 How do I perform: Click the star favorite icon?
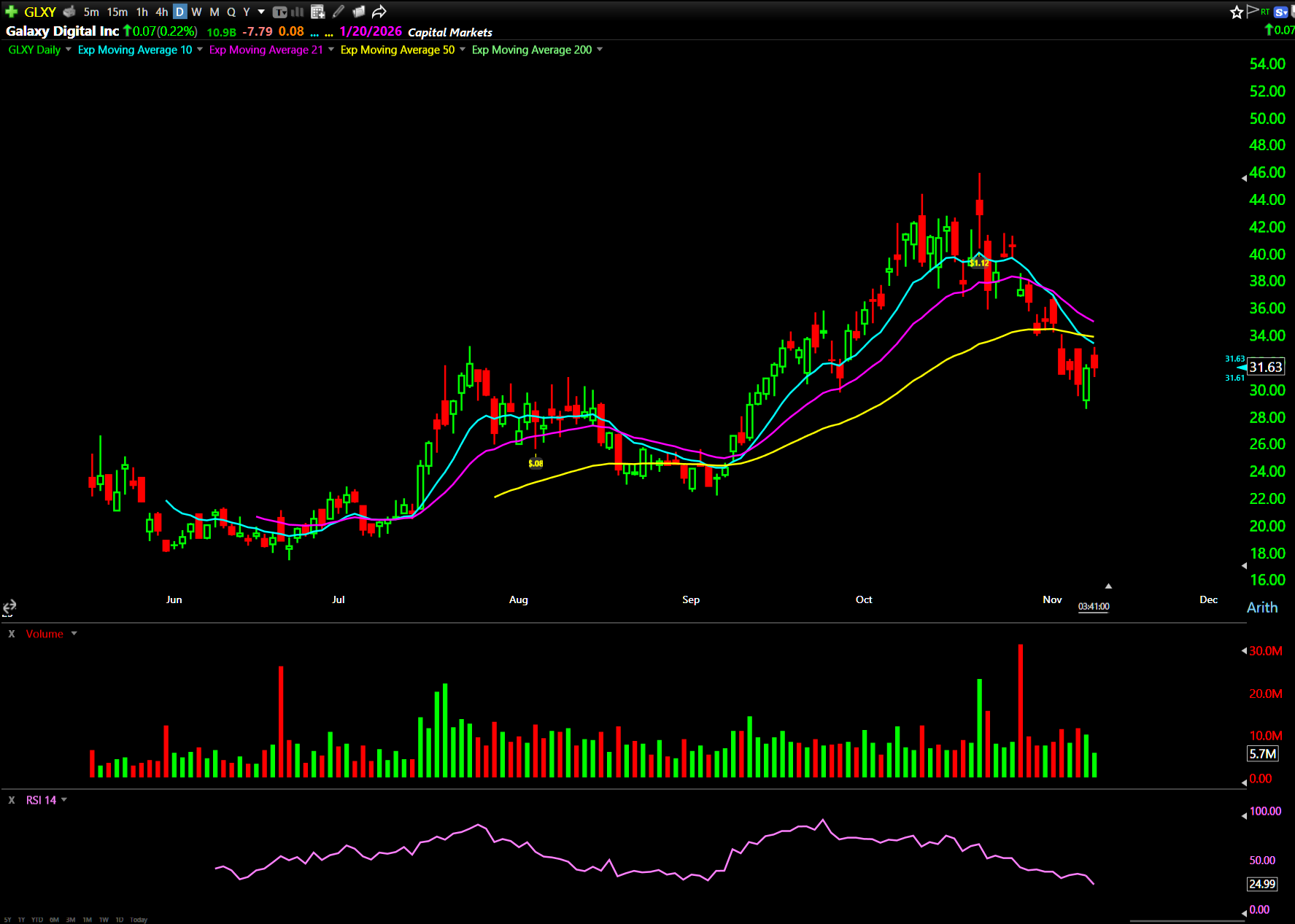[x=1236, y=12]
